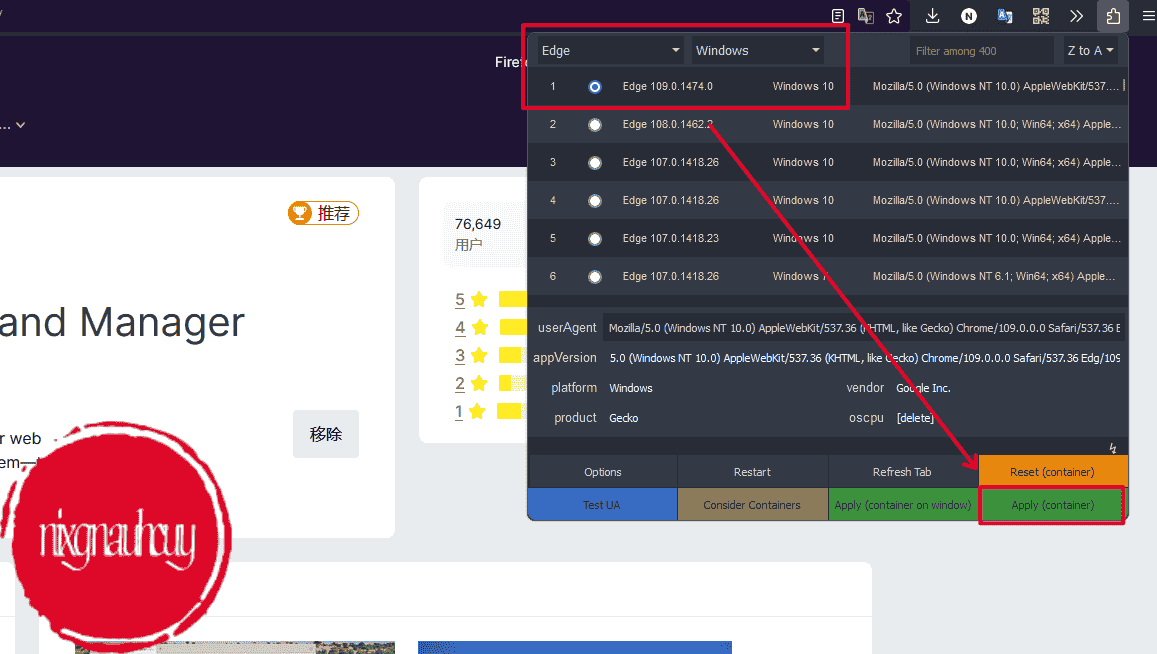This screenshot has height=654, width=1157.
Task: Click Apply (container on window) button
Action: pyautogui.click(x=902, y=505)
